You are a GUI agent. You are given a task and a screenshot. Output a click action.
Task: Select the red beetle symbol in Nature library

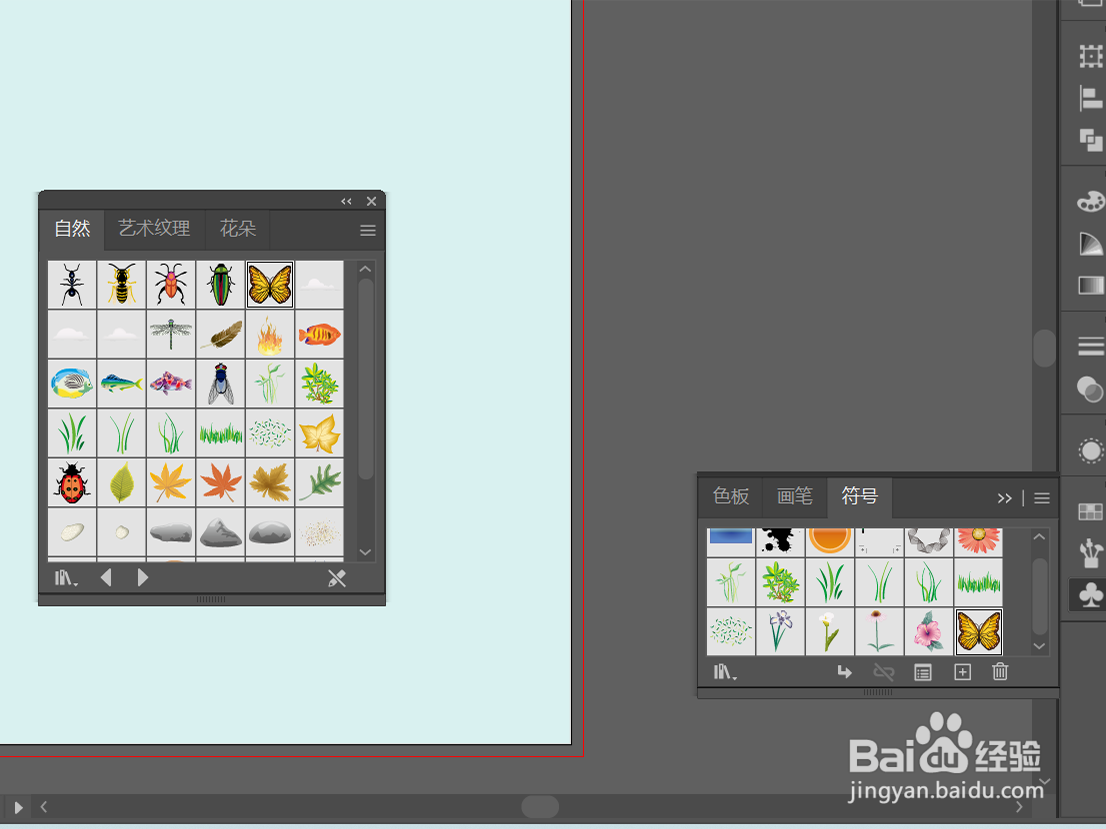click(171, 284)
